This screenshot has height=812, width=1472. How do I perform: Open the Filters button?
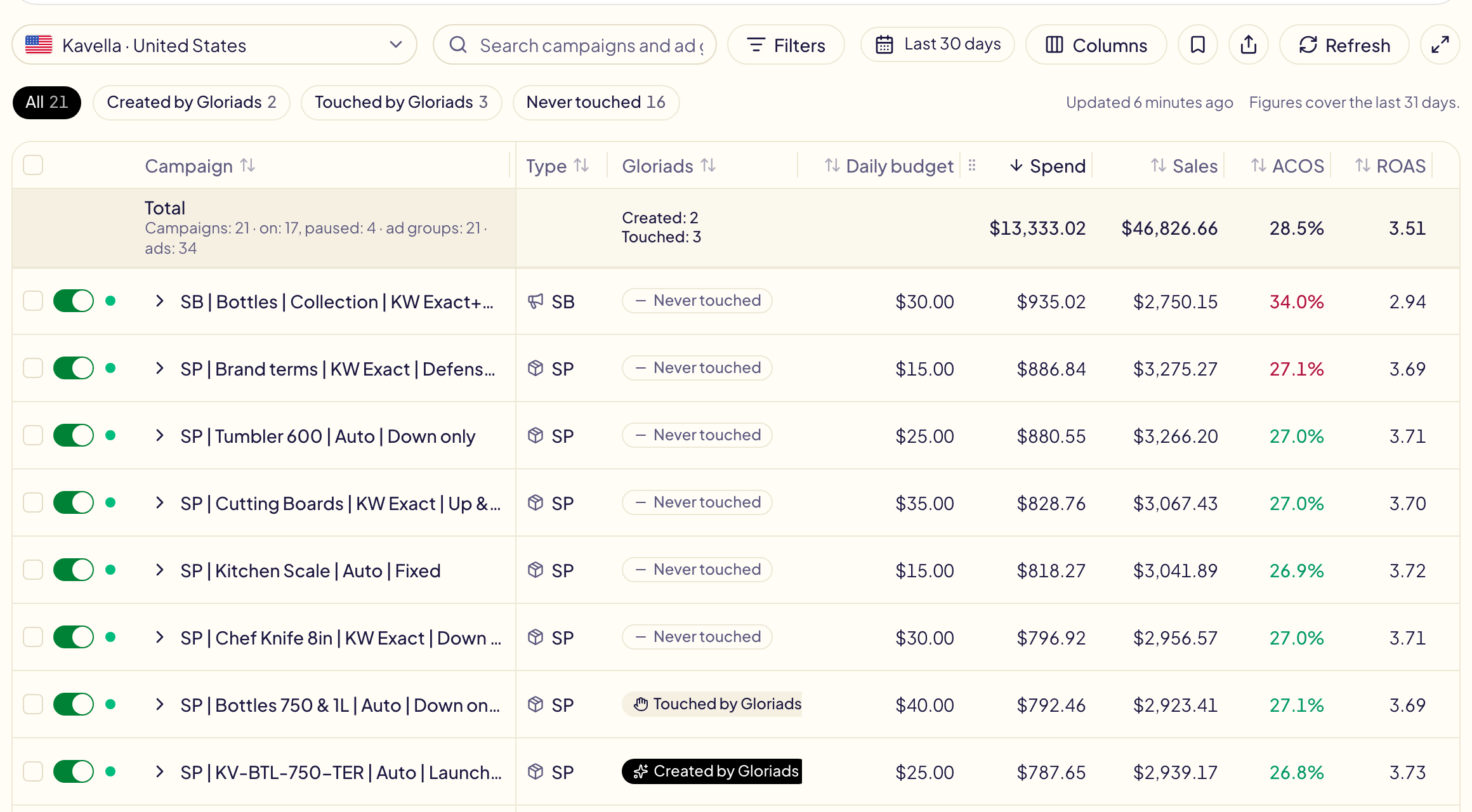tap(786, 45)
